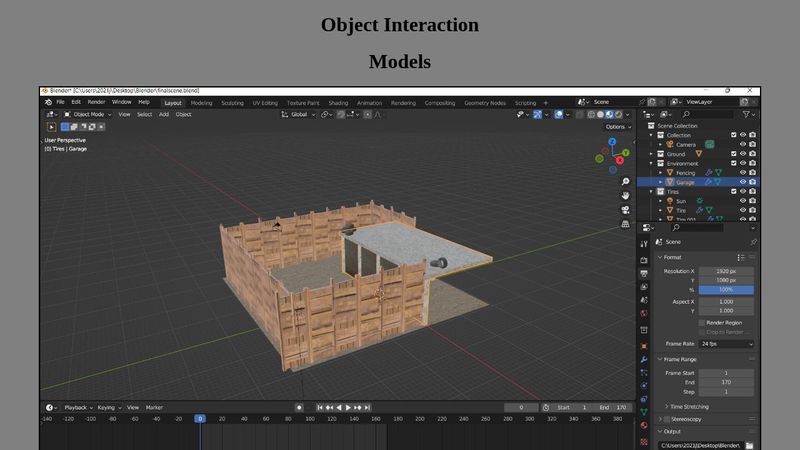This screenshot has width=800, height=450.
Task: Open the Playback menu in timeline
Action: point(78,408)
